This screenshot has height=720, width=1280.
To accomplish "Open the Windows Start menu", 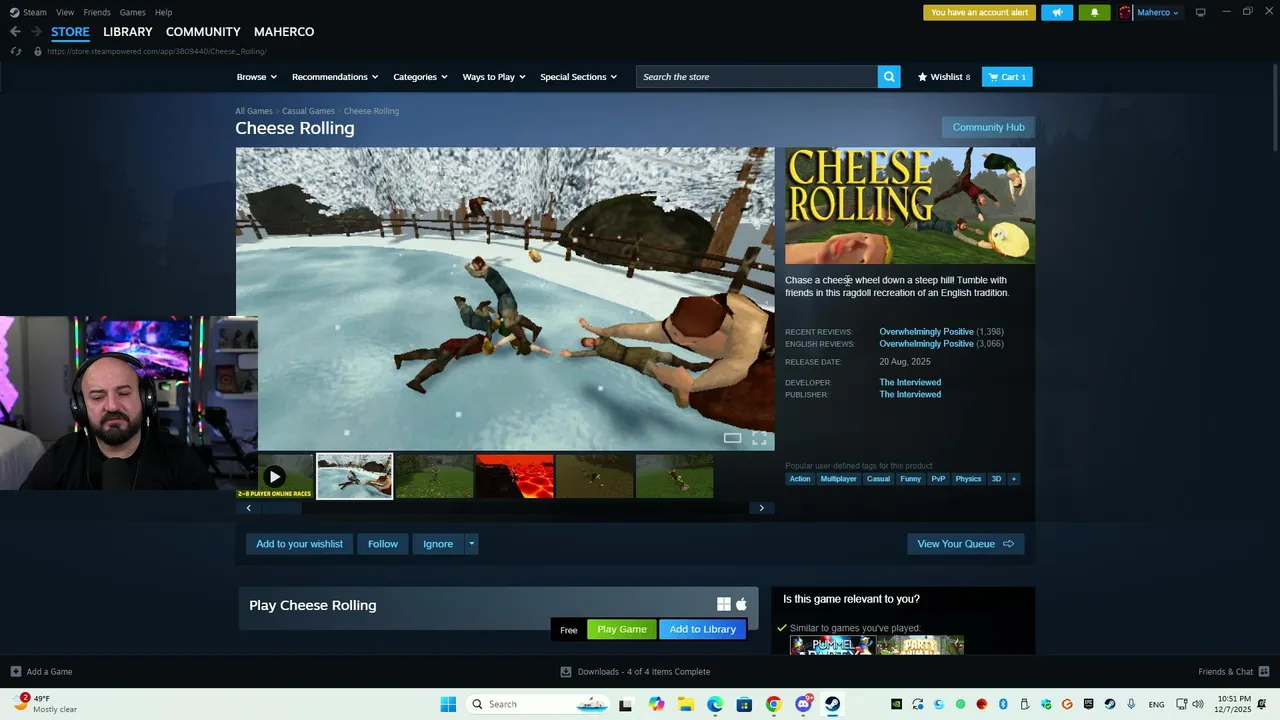I will coord(448,704).
